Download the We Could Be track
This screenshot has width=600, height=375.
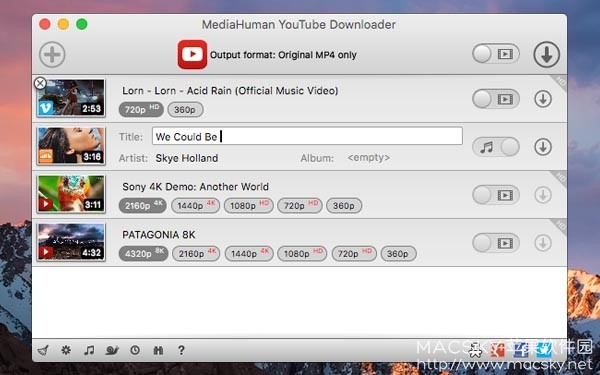coord(543,147)
